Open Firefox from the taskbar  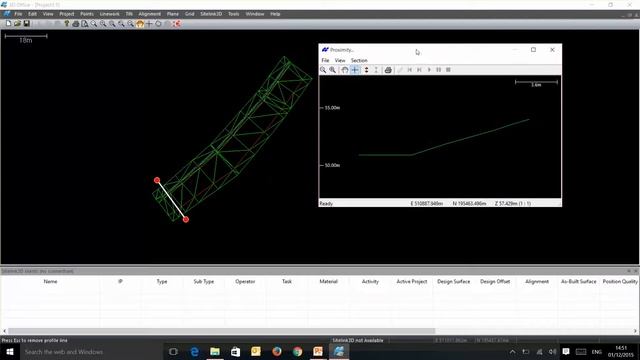277,351
